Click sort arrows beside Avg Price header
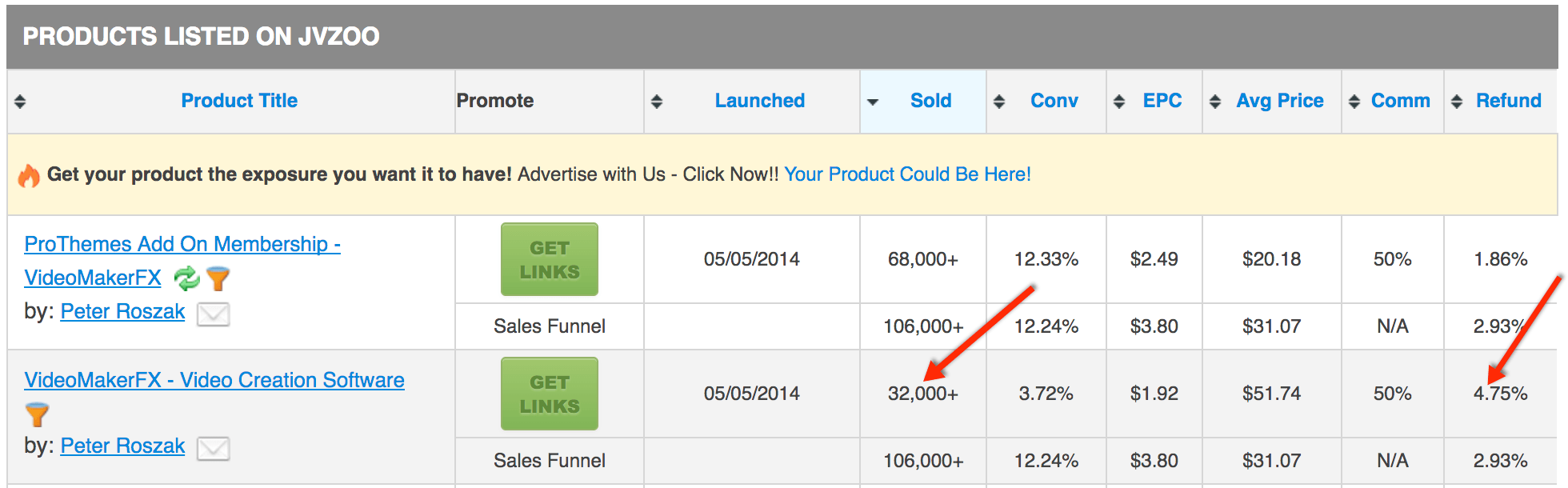The width and height of the screenshot is (1568, 488). [x=1215, y=102]
